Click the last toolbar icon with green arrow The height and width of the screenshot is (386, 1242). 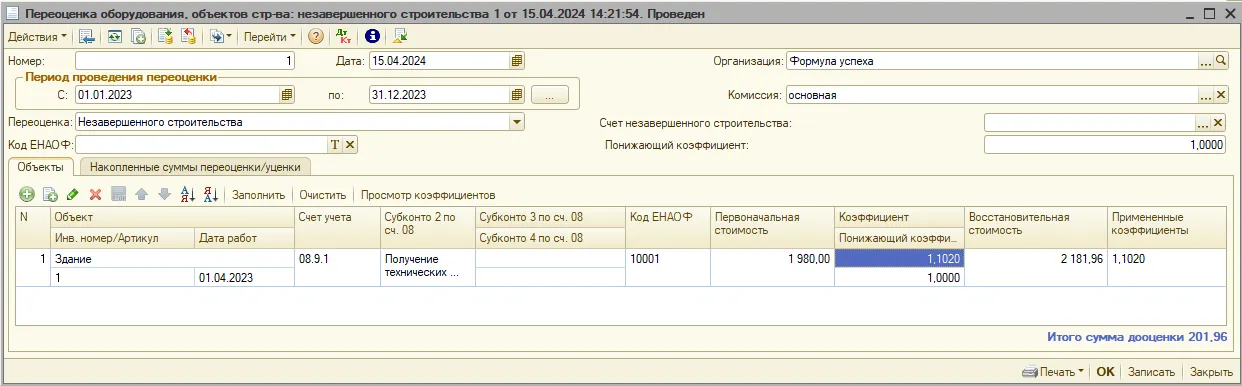400,36
